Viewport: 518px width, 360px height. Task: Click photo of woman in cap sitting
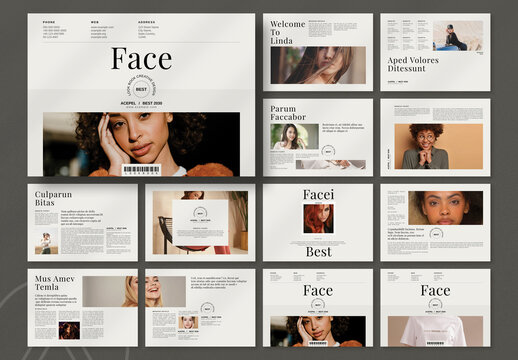pyautogui.click(x=458, y=36)
